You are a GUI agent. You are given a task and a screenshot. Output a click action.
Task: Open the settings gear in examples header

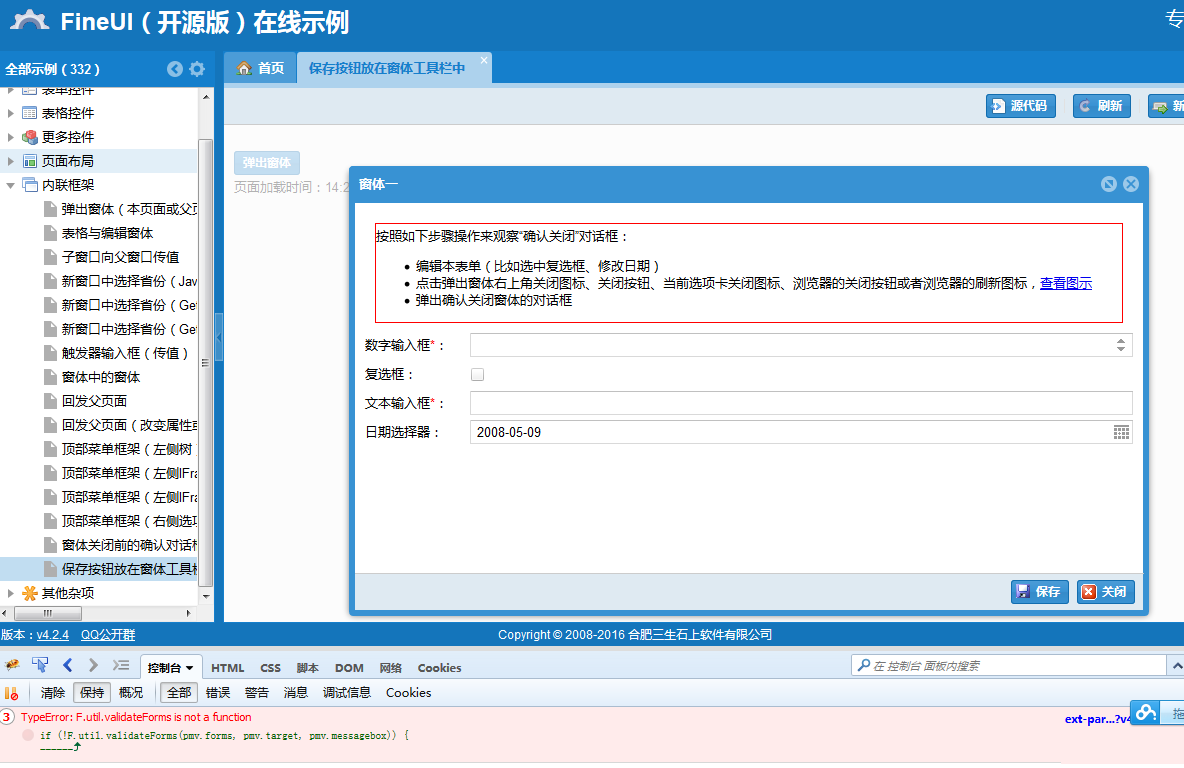tap(197, 69)
